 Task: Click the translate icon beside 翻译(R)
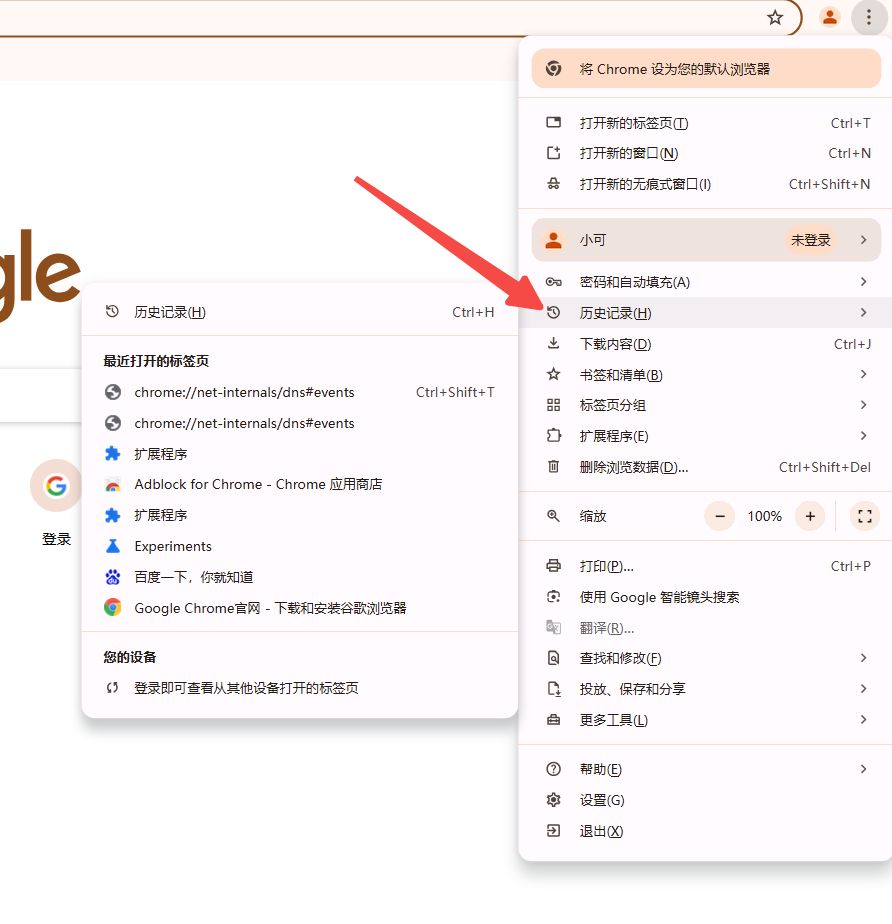coord(553,628)
